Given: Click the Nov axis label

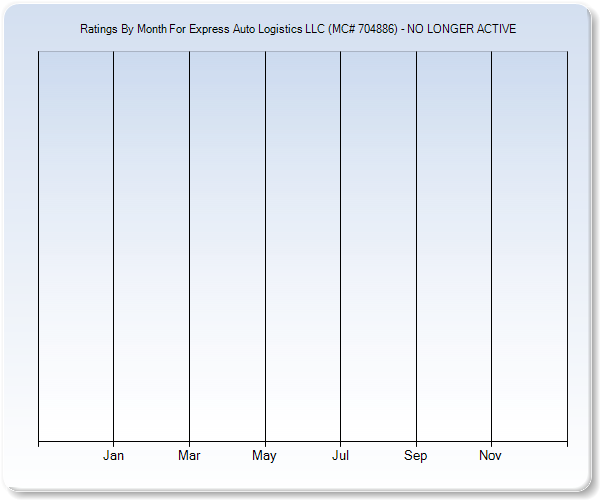Looking at the screenshot, I should coord(490,455).
